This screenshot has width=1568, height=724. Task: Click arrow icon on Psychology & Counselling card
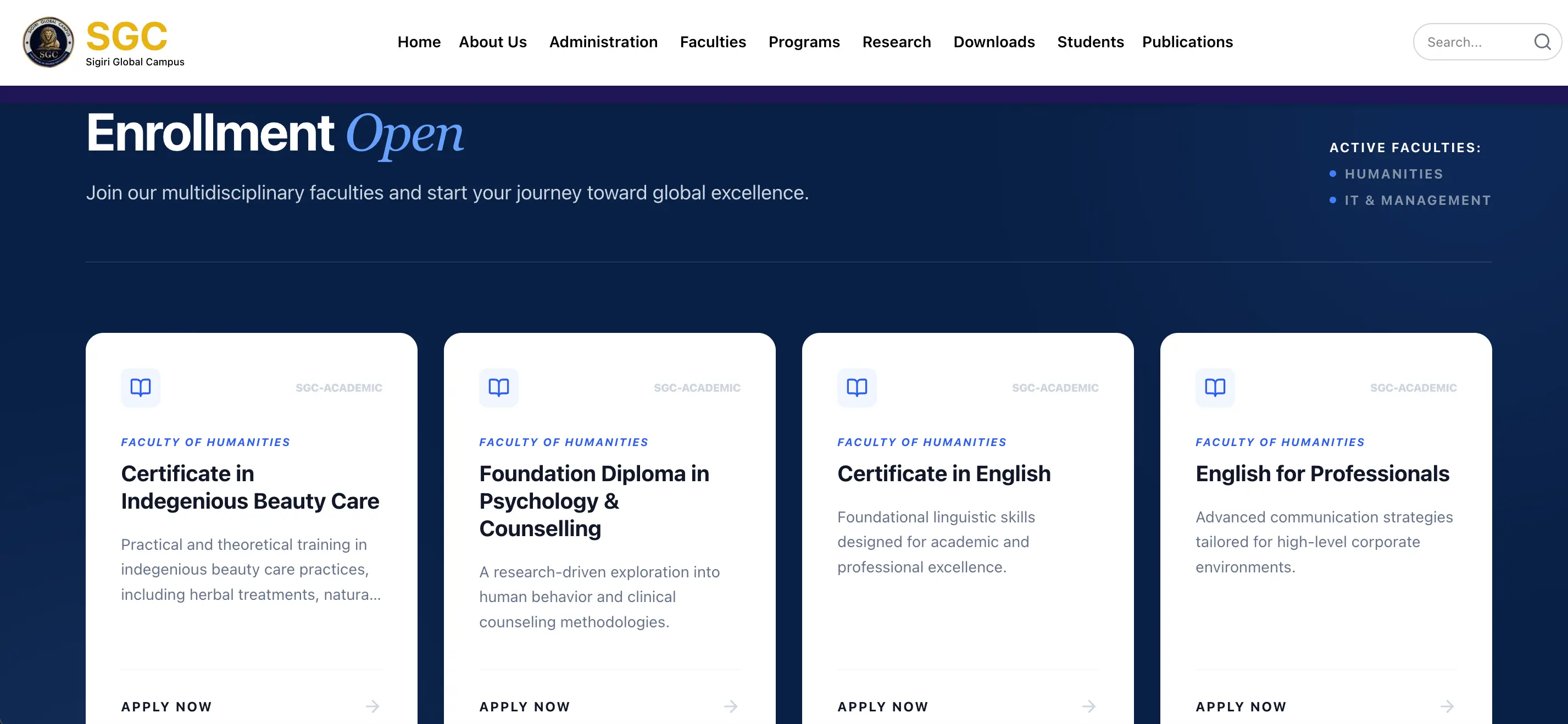731,706
